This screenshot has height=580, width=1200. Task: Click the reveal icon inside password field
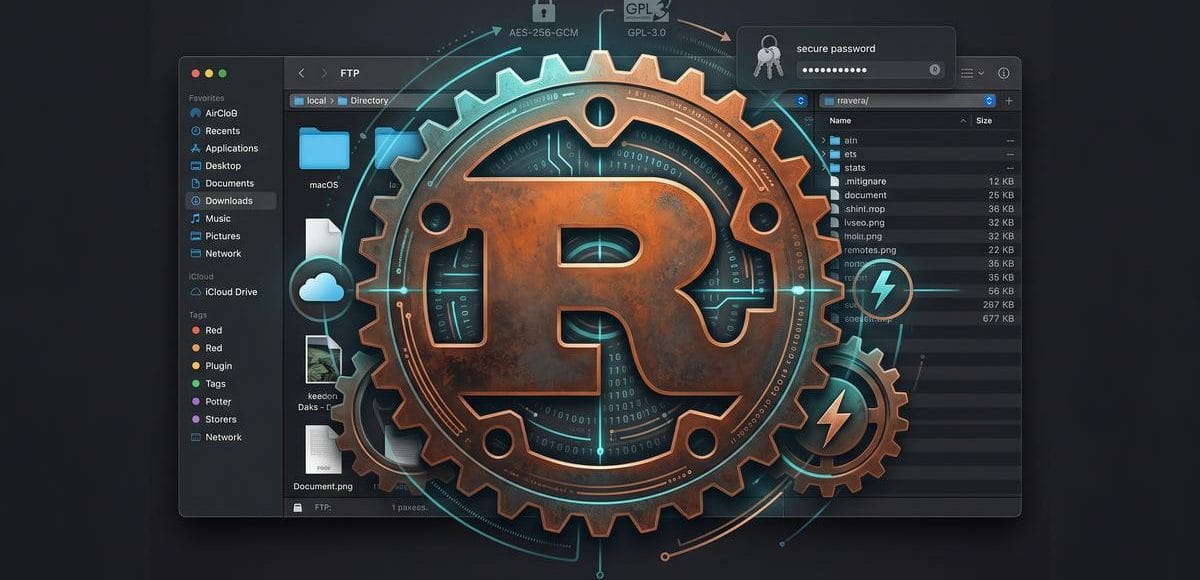(935, 70)
